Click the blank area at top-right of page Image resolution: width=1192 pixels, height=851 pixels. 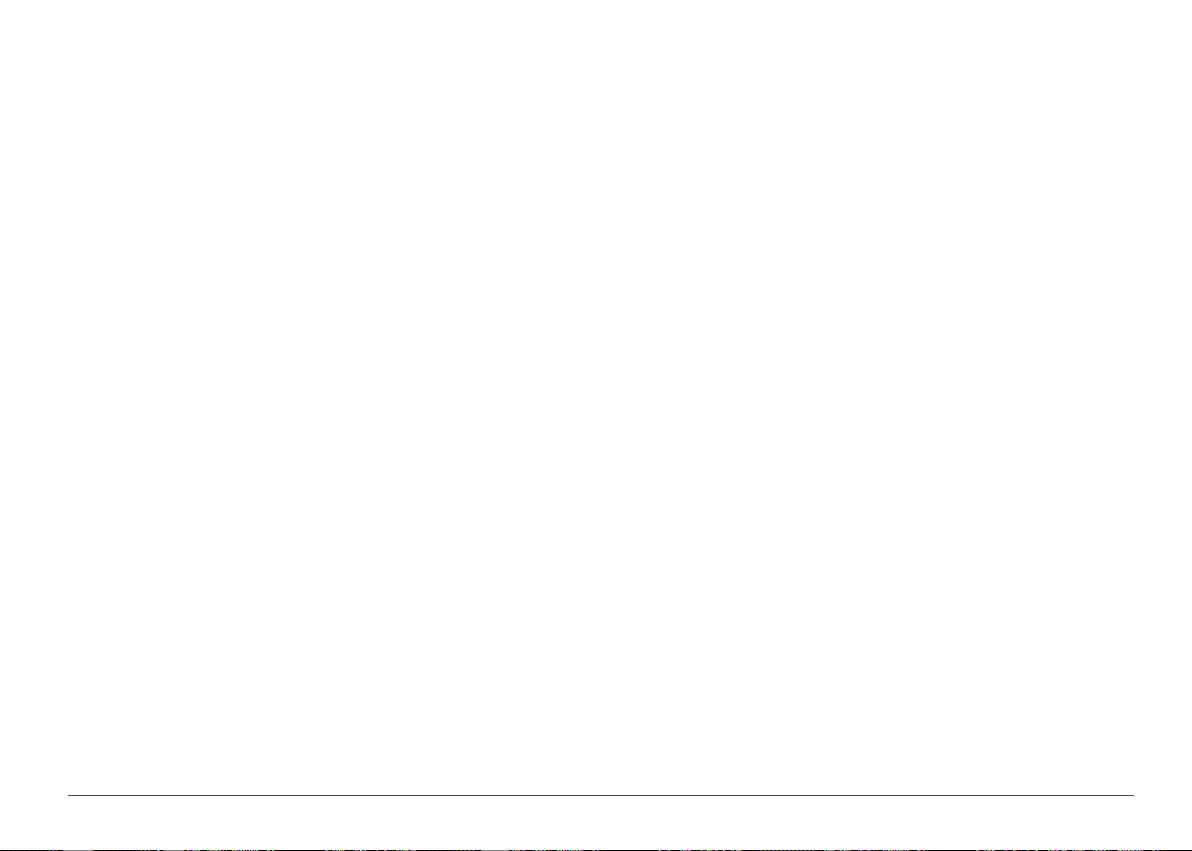[1078, 76]
